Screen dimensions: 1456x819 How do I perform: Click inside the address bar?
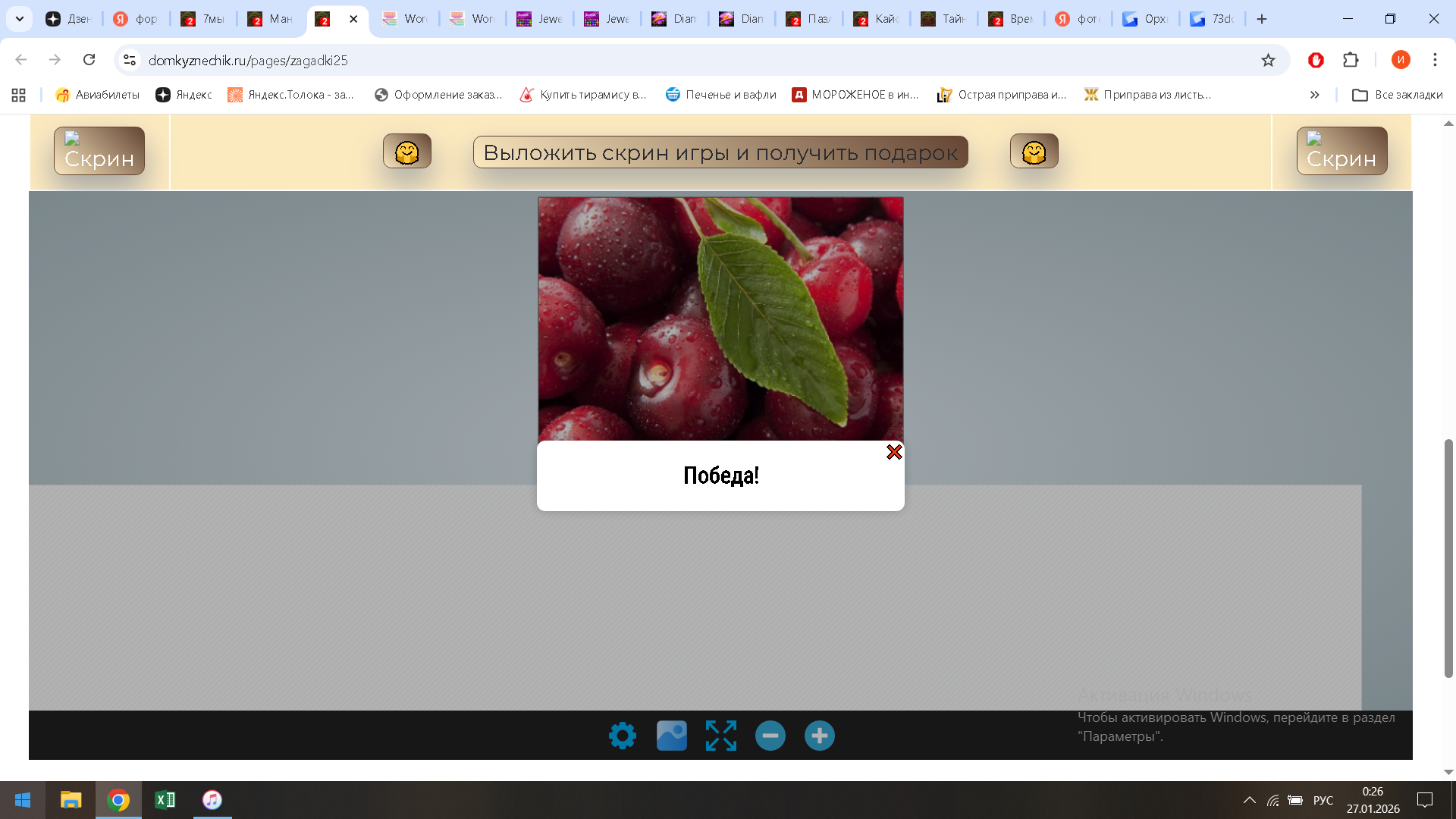click(x=455, y=60)
